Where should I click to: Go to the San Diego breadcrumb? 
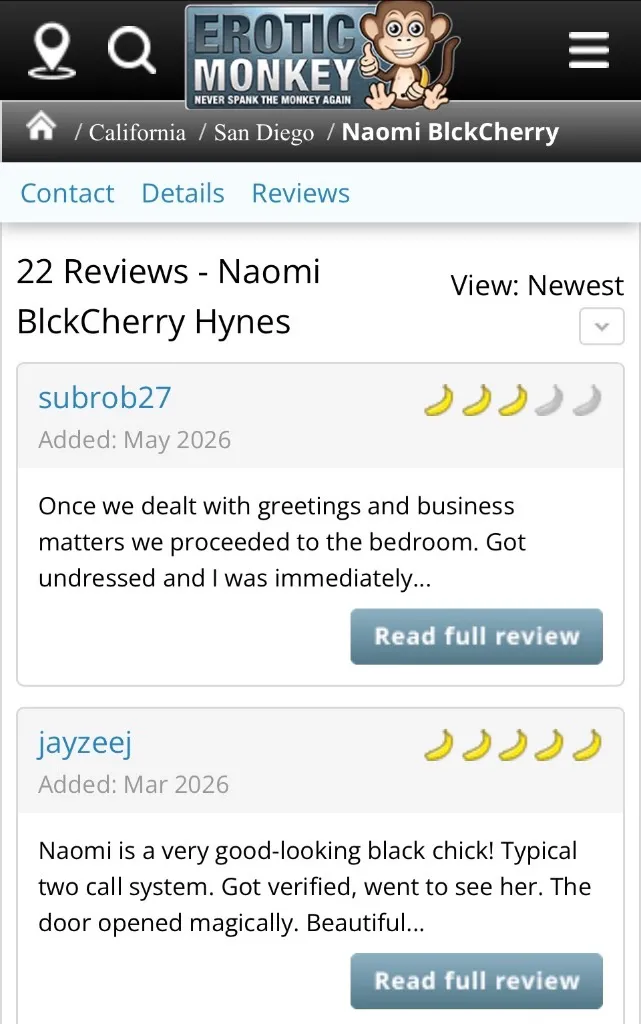pyautogui.click(x=264, y=133)
